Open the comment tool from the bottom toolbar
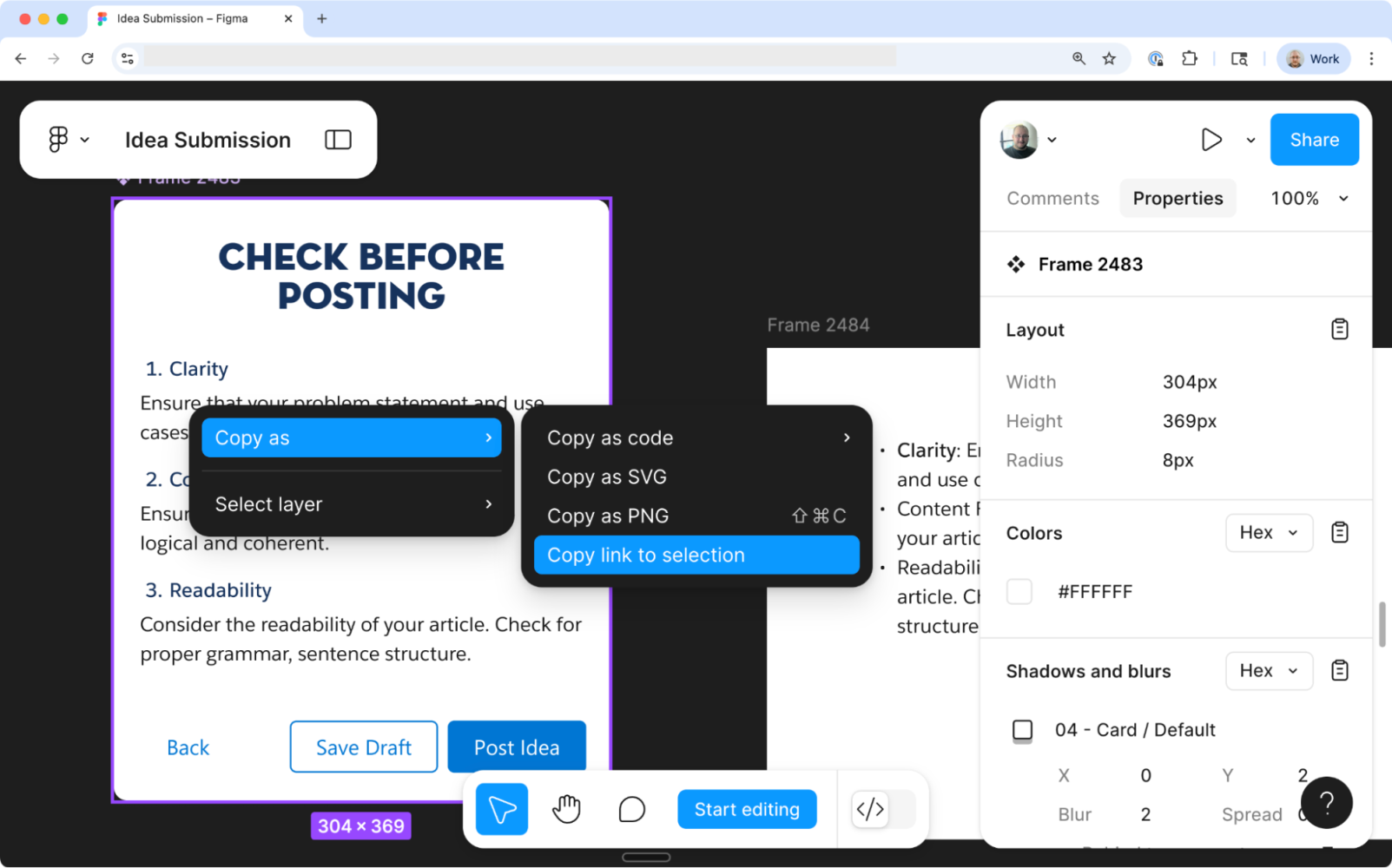This screenshot has width=1392, height=868. point(631,808)
